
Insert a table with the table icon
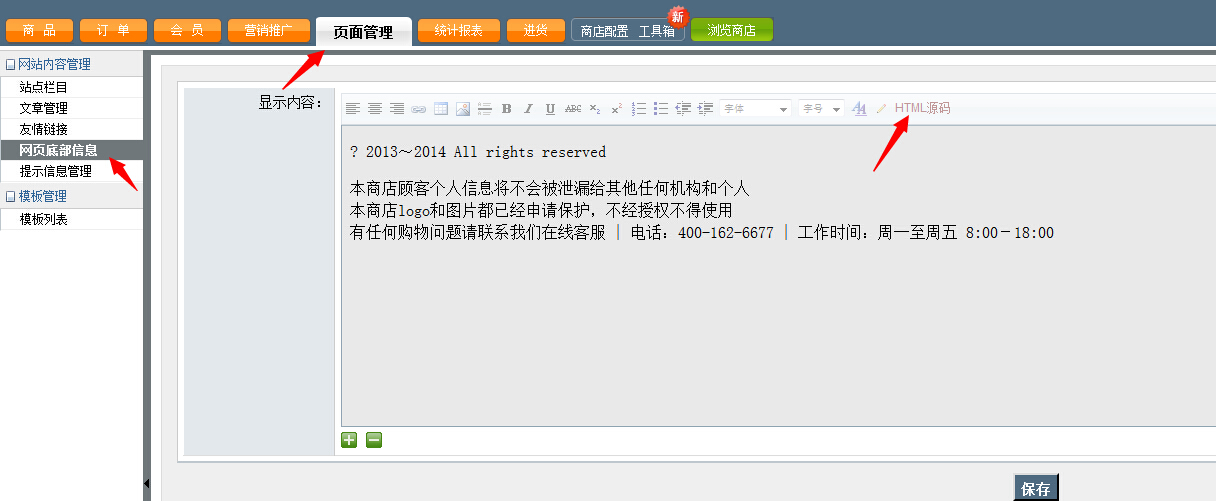coord(441,109)
